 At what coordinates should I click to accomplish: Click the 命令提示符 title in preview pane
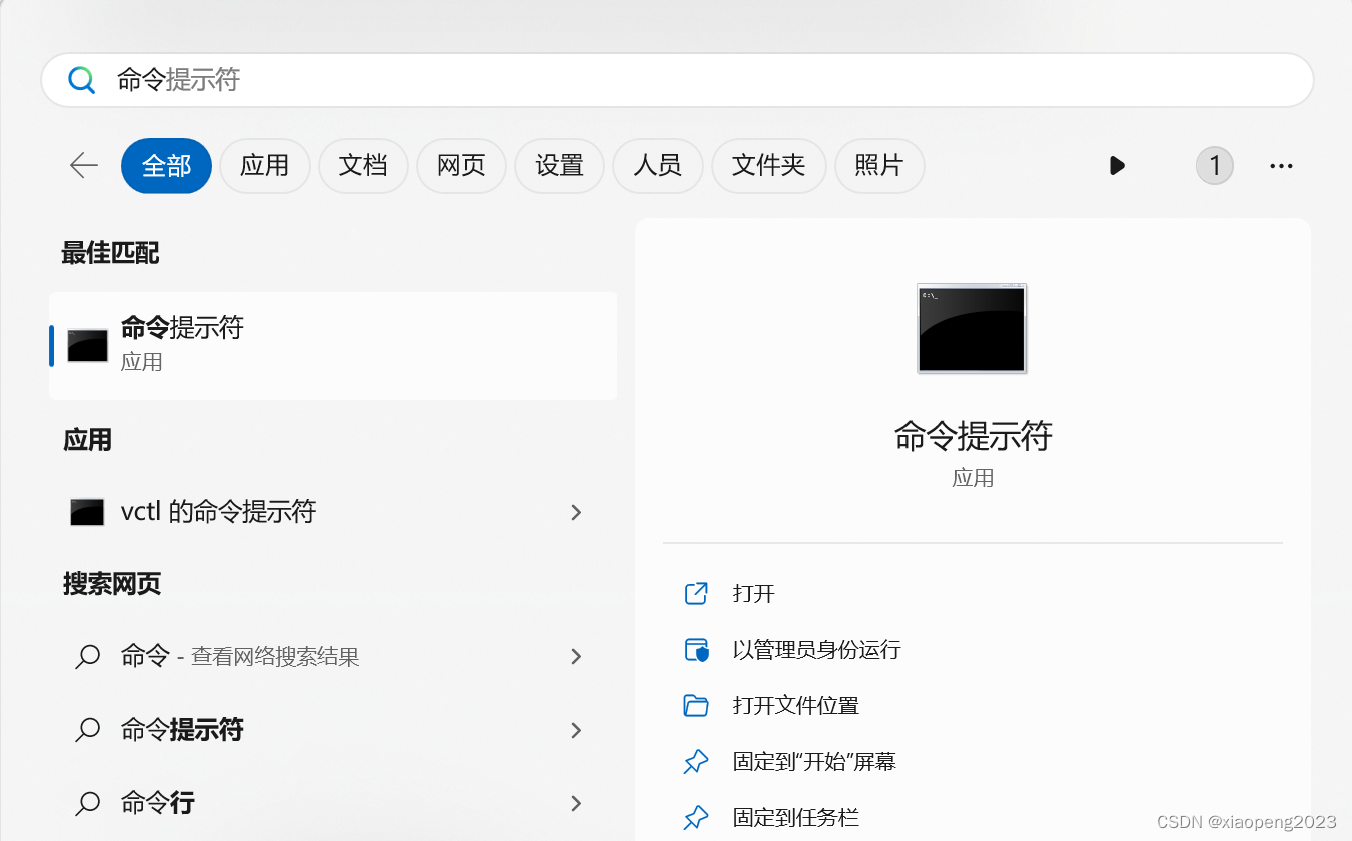click(x=973, y=436)
